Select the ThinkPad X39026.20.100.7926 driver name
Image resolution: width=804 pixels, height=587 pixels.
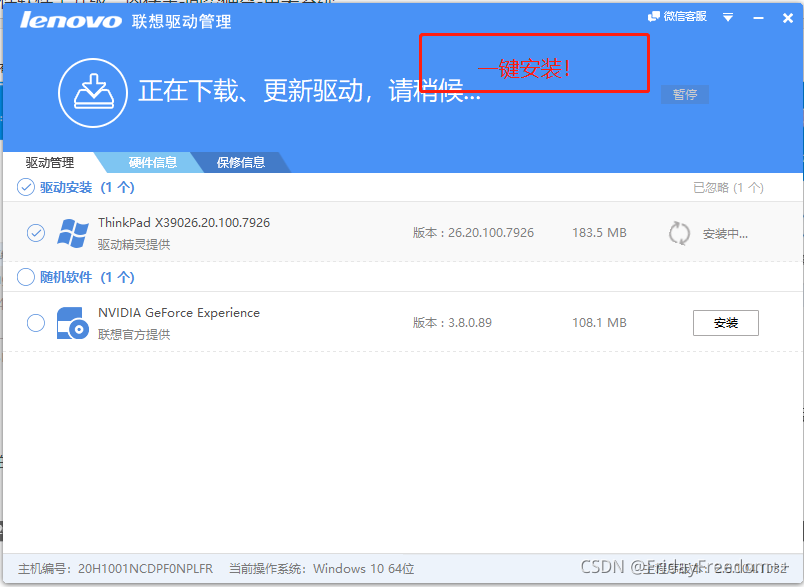point(184,222)
